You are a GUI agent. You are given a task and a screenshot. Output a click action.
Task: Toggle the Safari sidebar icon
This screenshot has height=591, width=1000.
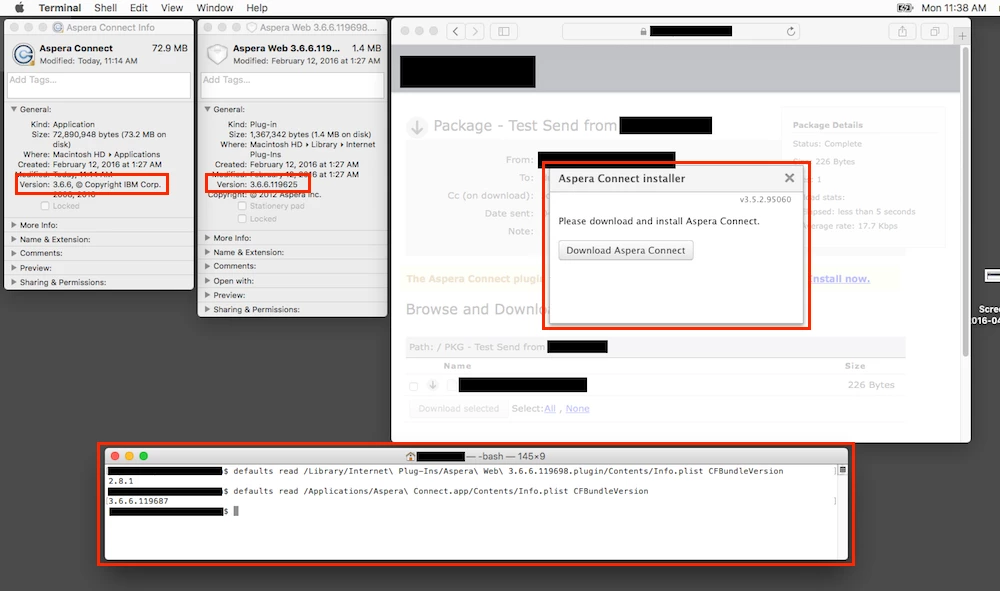(x=504, y=31)
